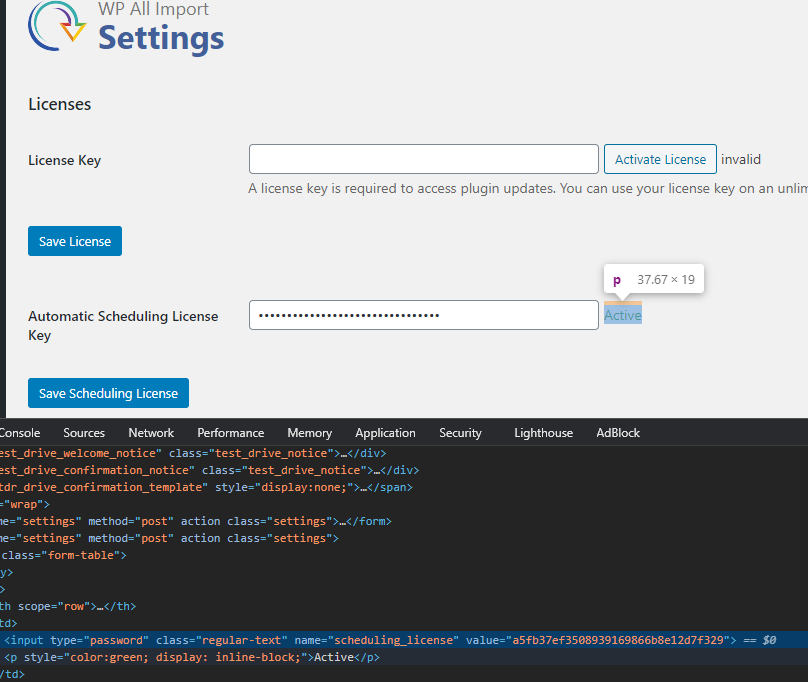Select the p style="color:green" DOM line
Image resolution: width=808 pixels, height=682 pixels.
pos(404,657)
